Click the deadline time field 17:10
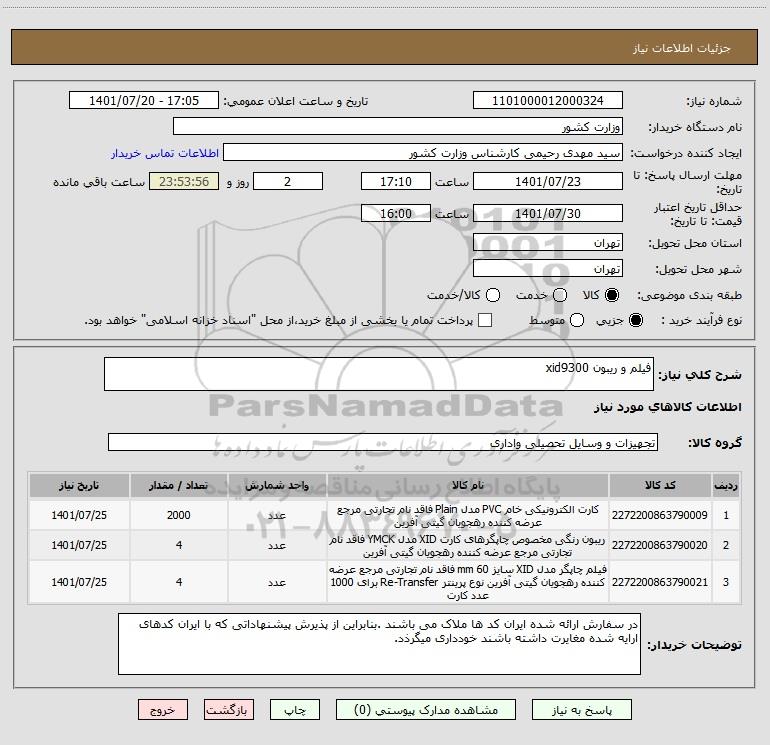 (396, 181)
